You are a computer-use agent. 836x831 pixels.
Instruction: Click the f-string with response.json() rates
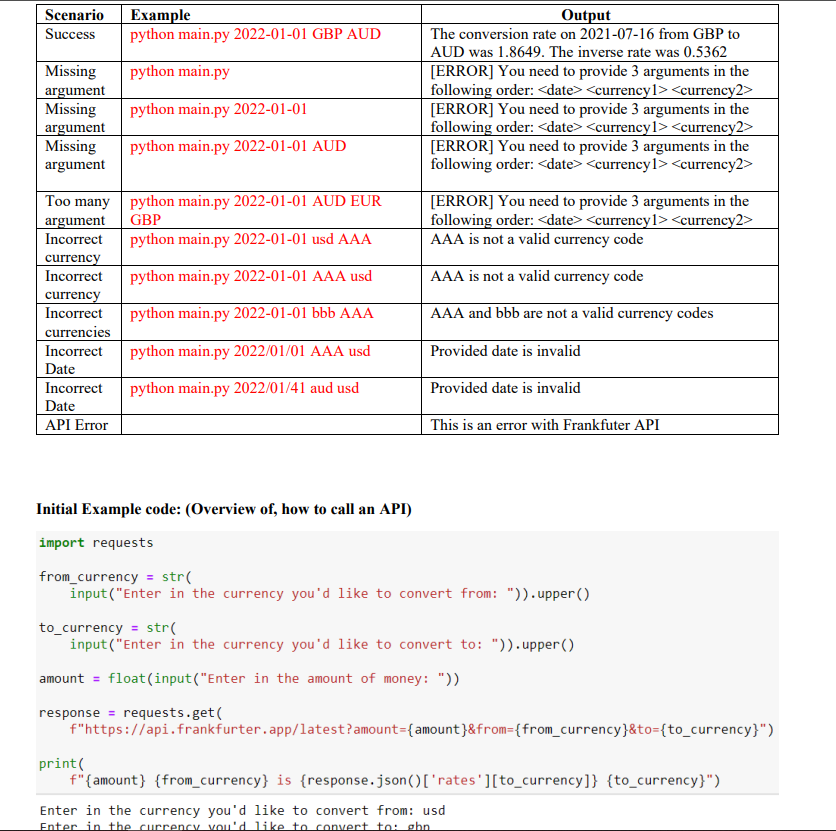(395, 781)
